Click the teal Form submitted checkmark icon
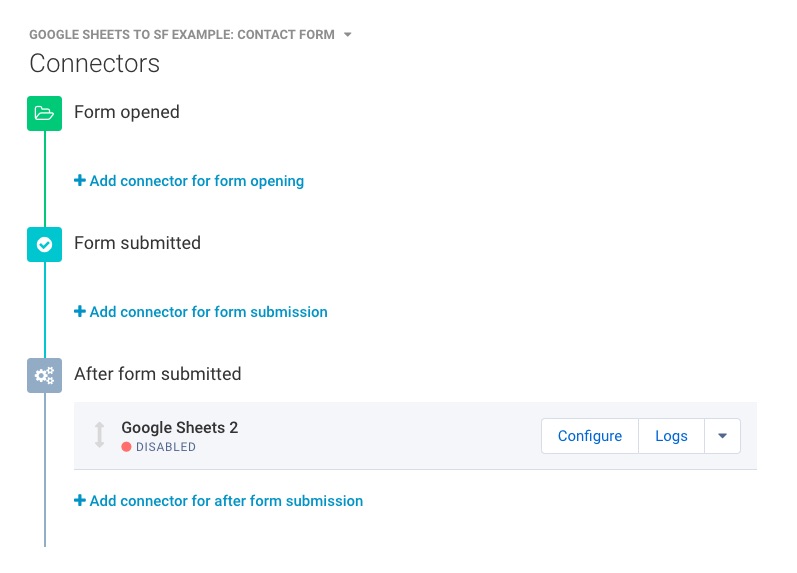This screenshot has height=573, width=797. pos(44,245)
